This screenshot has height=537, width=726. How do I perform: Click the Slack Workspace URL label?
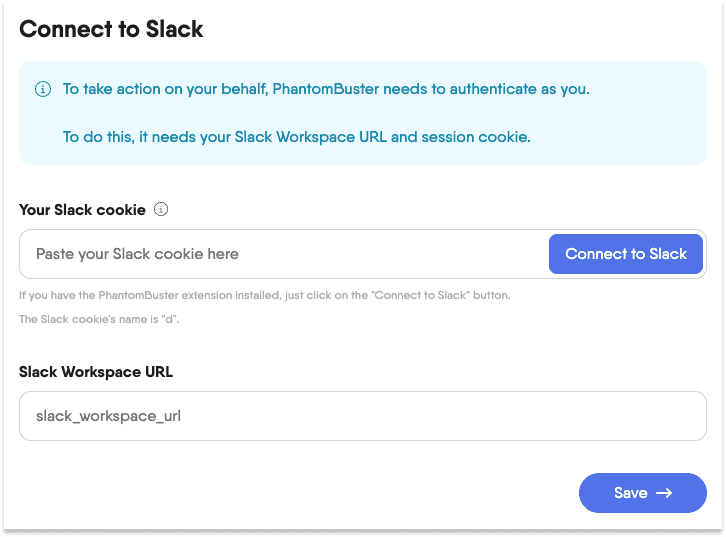(96, 371)
